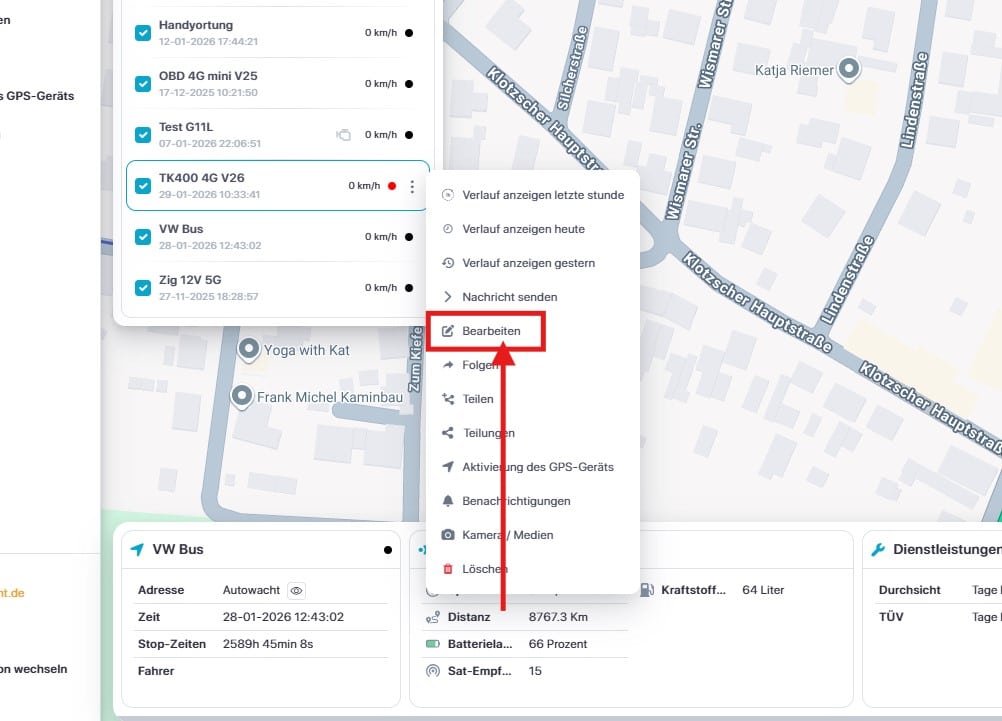Select the Test G11L device row
The image size is (1002, 721).
(x=240, y=135)
